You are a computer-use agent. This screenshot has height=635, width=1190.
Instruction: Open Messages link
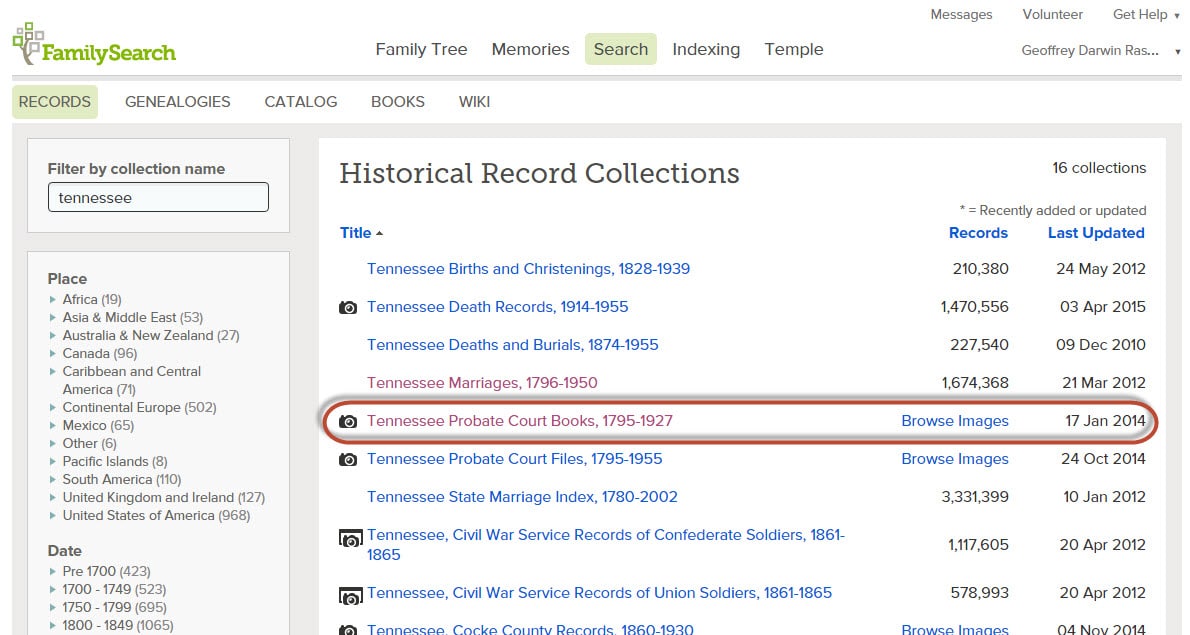(x=961, y=14)
